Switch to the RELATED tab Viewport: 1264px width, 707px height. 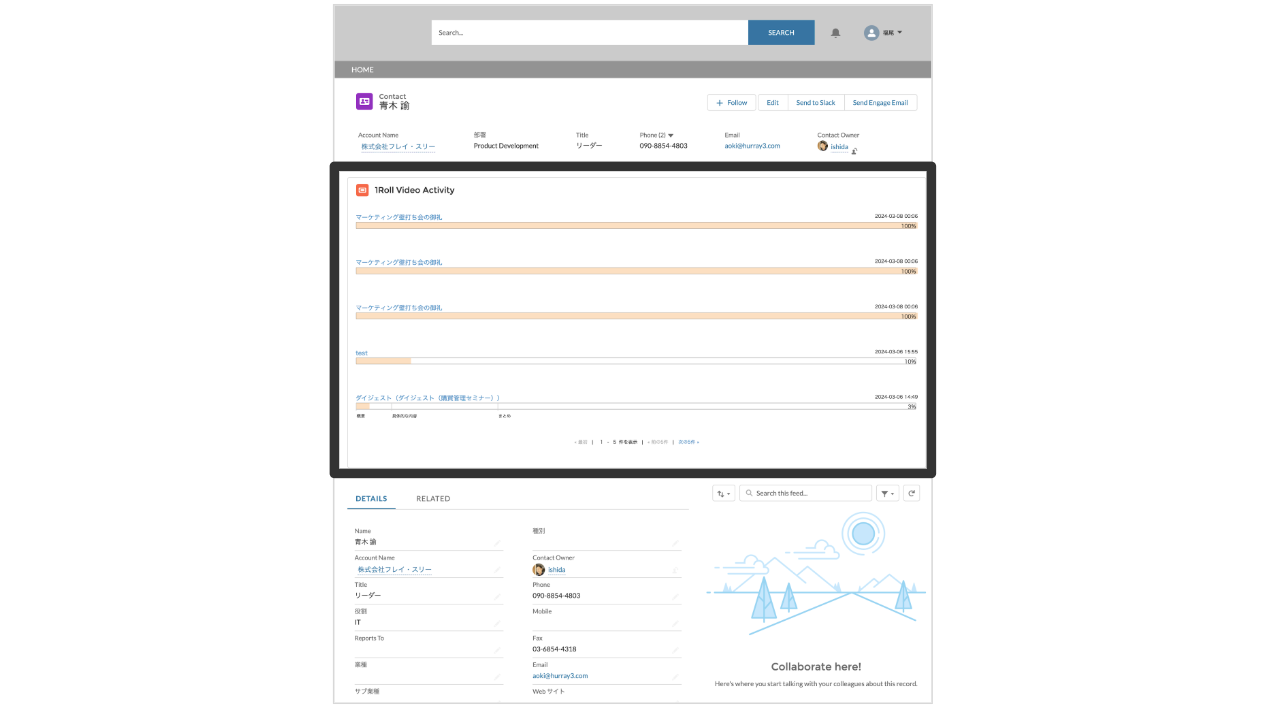[x=433, y=498]
